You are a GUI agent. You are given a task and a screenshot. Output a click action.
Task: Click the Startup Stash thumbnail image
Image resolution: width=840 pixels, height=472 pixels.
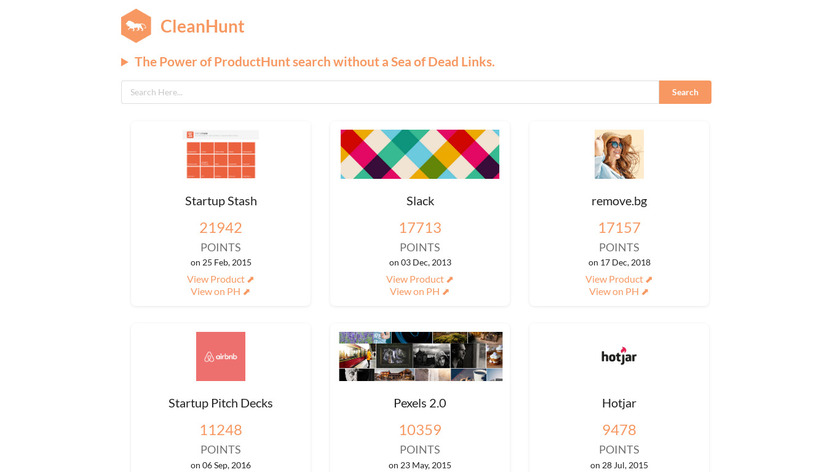tap(221, 154)
